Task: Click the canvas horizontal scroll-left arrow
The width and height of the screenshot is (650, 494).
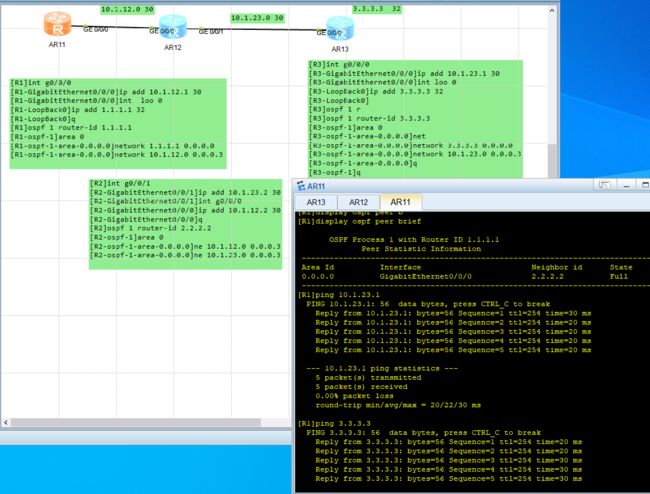Action: [6, 422]
